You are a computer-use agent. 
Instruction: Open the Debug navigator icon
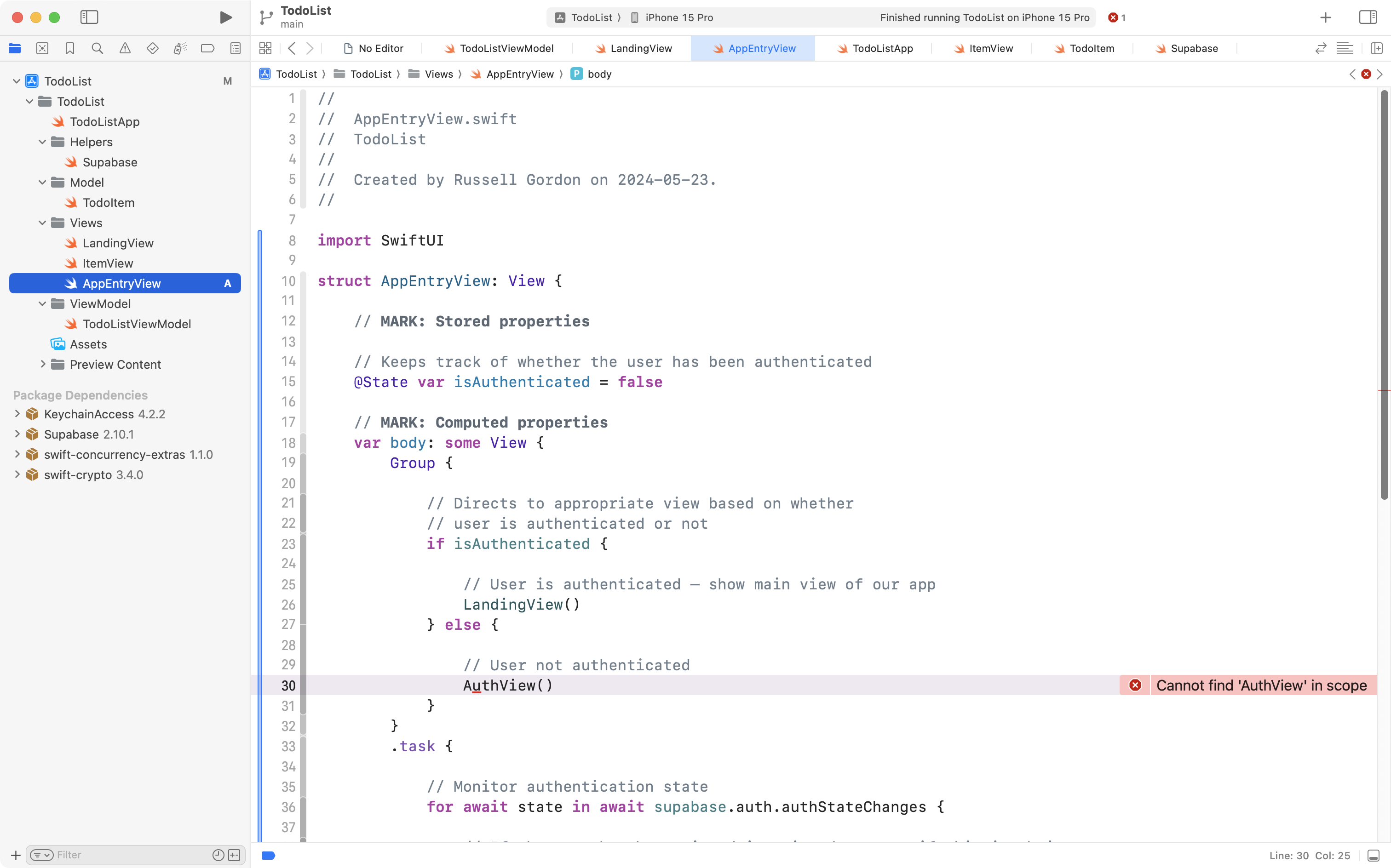(x=180, y=48)
